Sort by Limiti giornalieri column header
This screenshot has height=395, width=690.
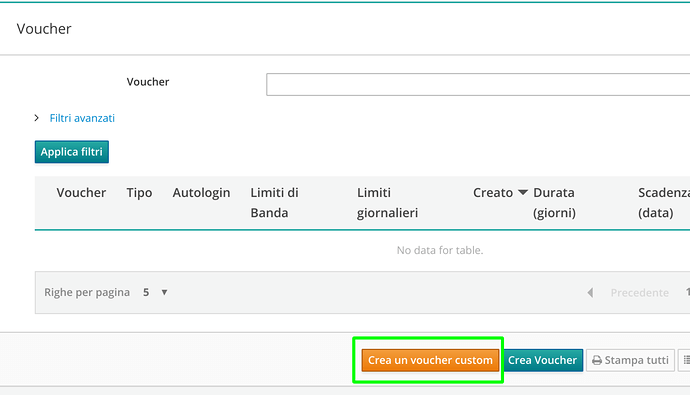point(387,203)
